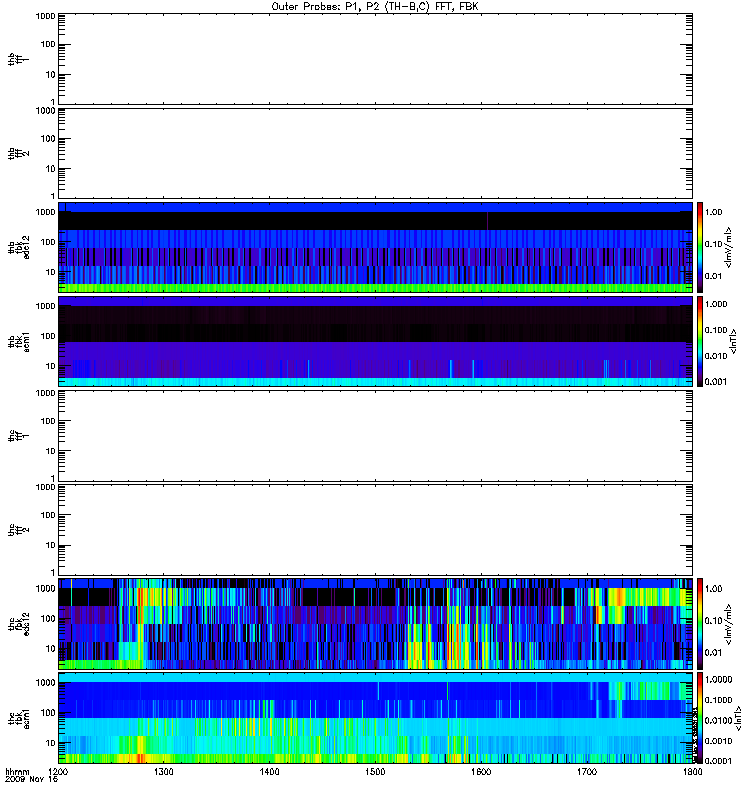Click the 1800 time axis label
Viewport: 750px width, 800px height.
click(692, 772)
